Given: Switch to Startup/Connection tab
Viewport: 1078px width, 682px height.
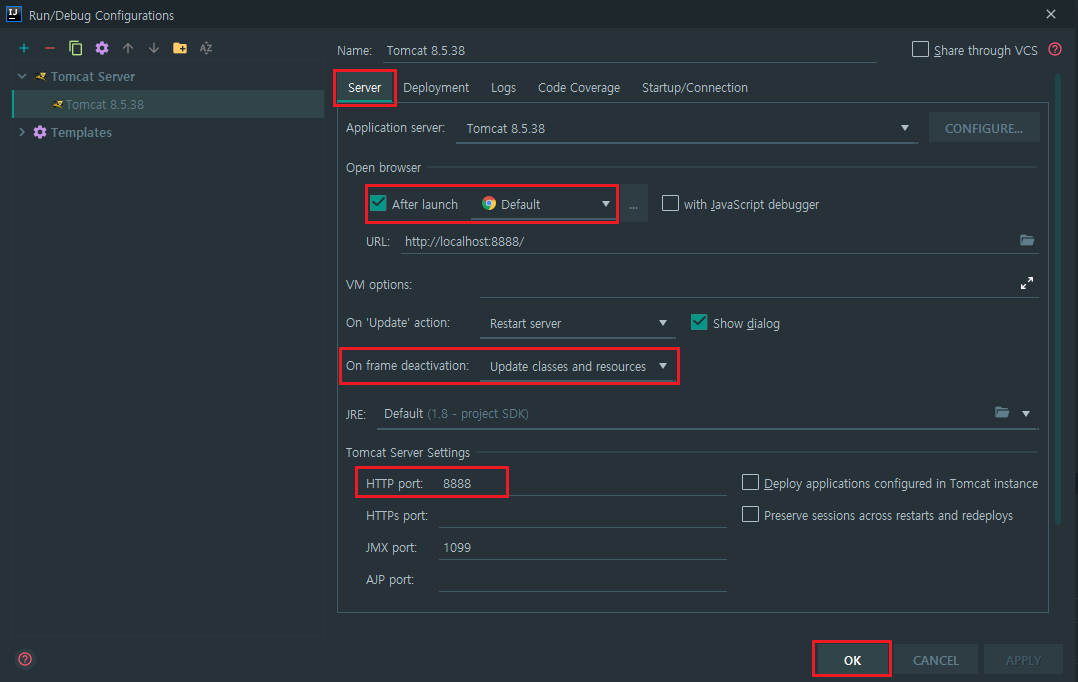Looking at the screenshot, I should [694, 88].
